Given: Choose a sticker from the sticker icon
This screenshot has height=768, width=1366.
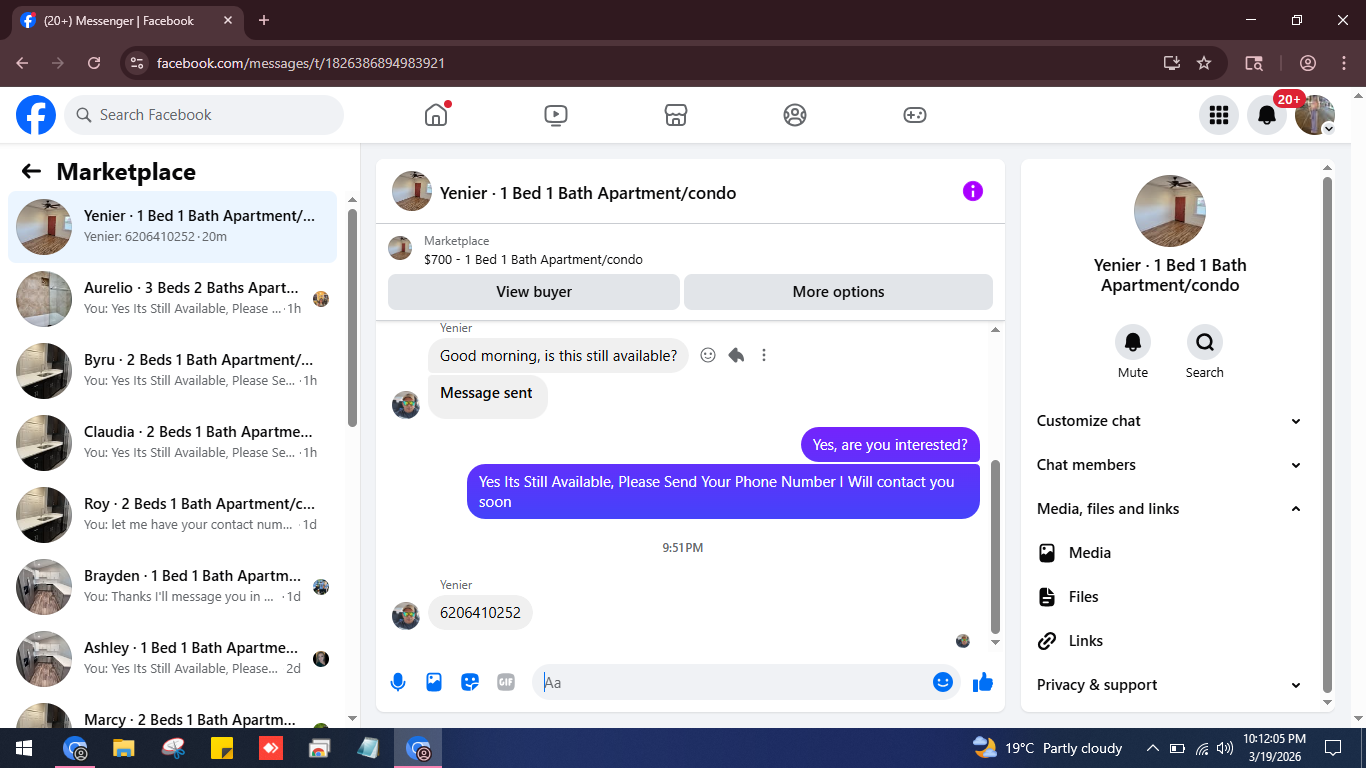Looking at the screenshot, I should [470, 682].
